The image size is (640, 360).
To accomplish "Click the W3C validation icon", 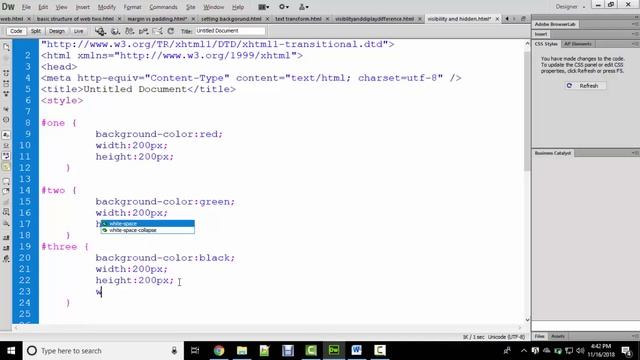I will pyautogui.click(x=144, y=31).
